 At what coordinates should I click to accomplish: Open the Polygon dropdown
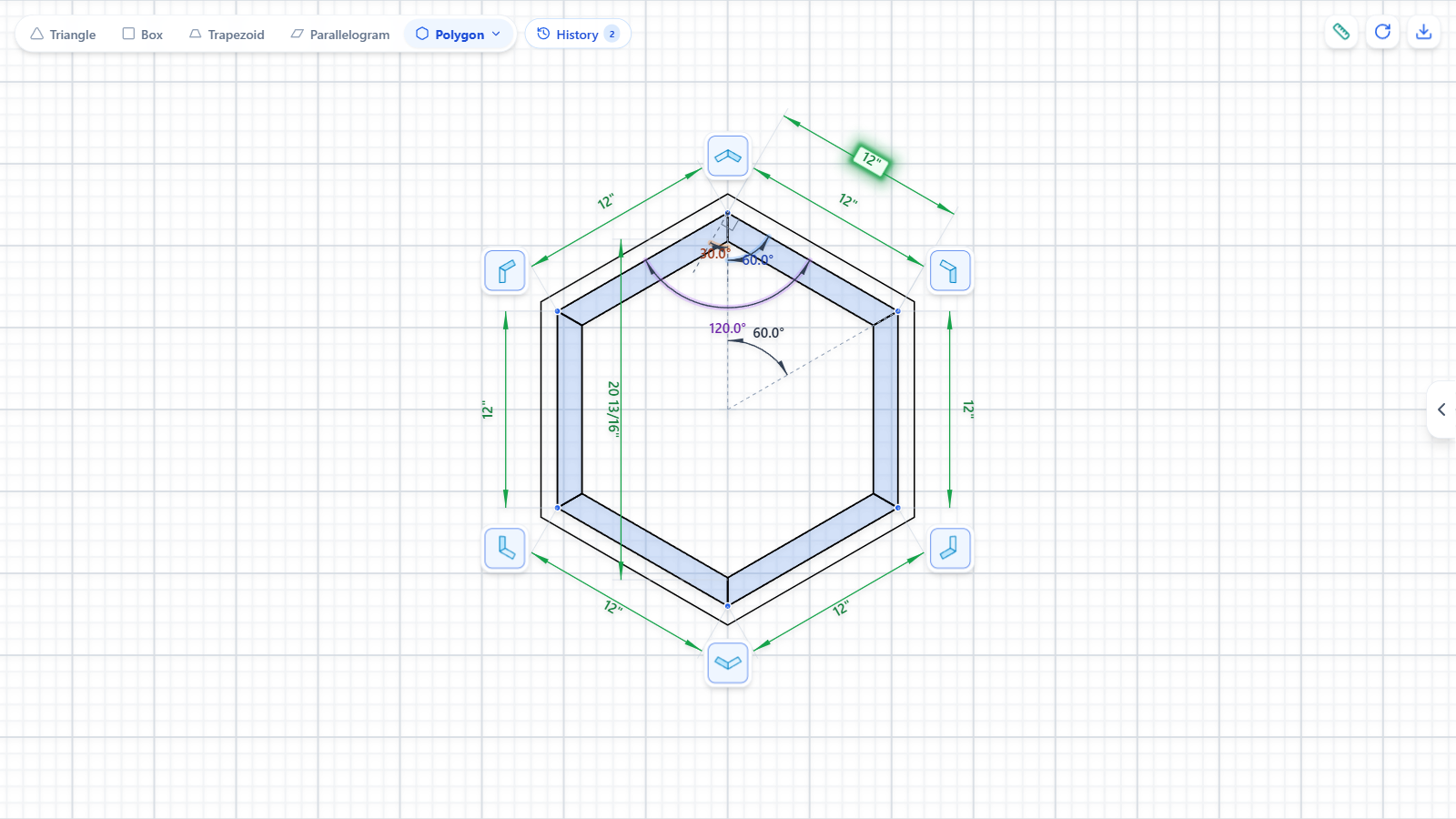(x=459, y=35)
